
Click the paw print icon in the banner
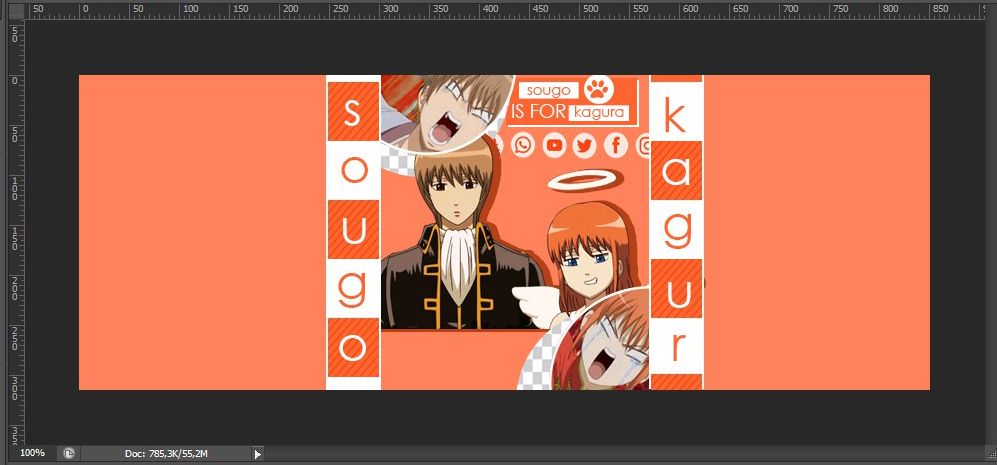click(598, 90)
